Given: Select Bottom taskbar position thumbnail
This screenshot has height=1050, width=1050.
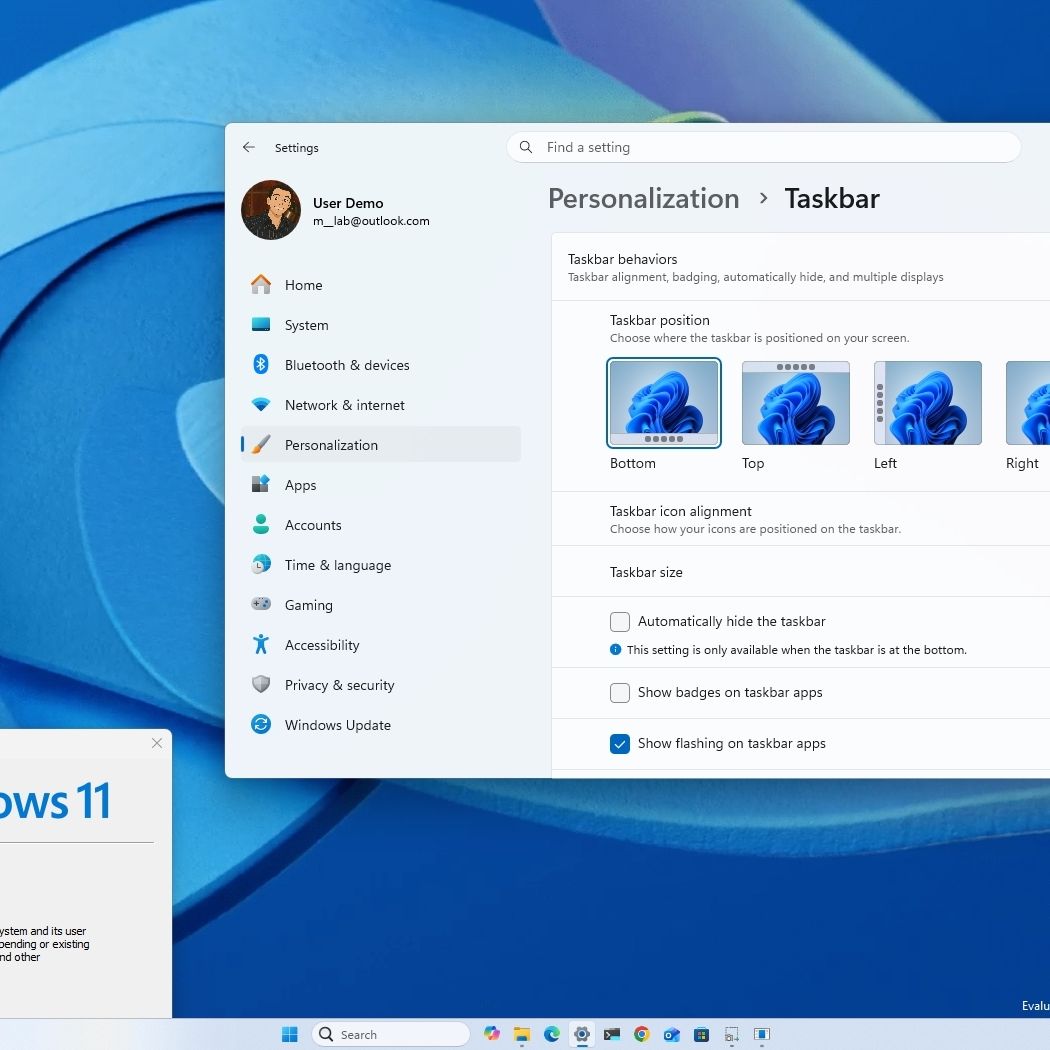Looking at the screenshot, I should [x=664, y=403].
